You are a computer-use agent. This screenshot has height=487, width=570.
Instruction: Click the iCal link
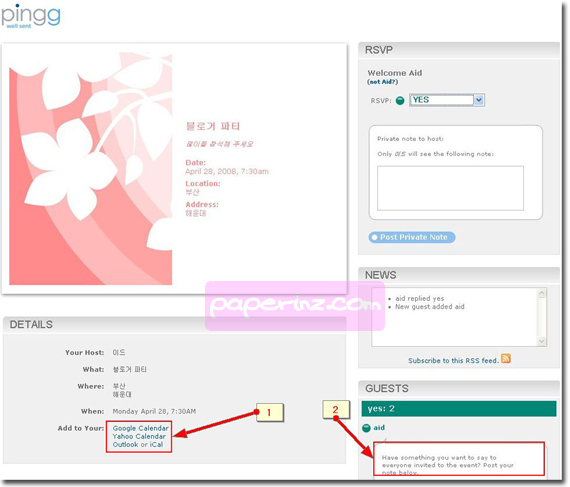[x=156, y=444]
